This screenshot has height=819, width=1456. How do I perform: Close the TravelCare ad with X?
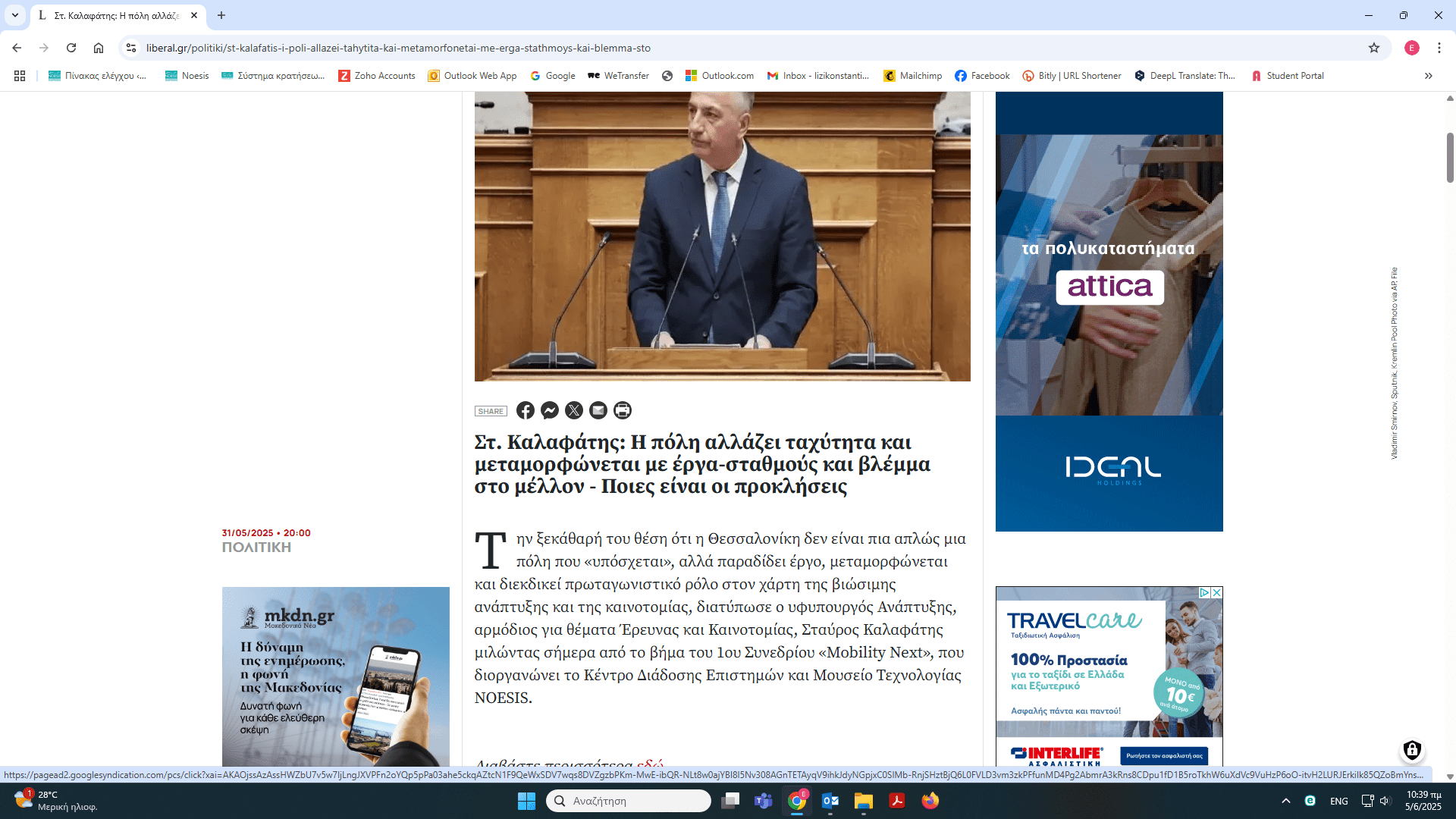point(1216,592)
